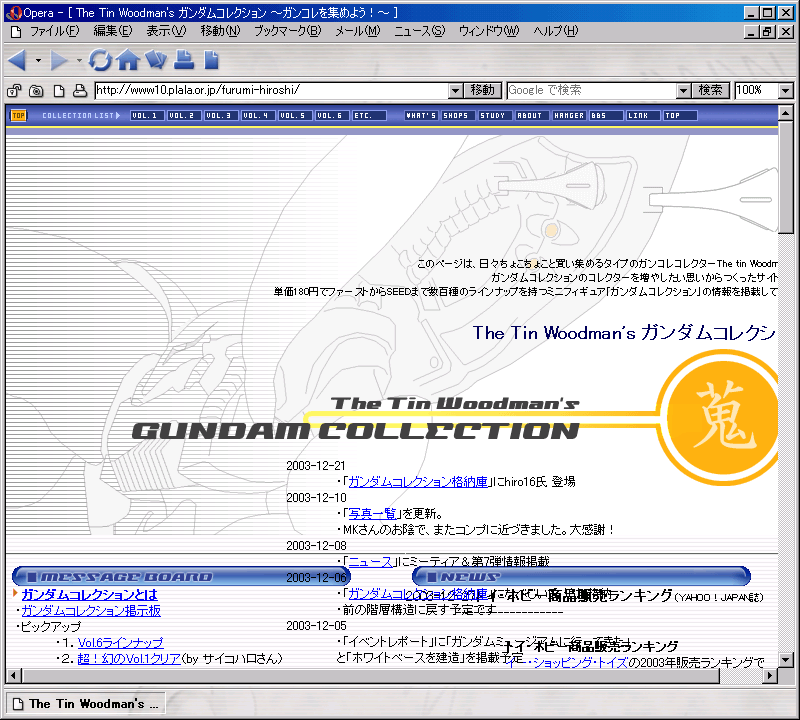The image size is (800, 720).
Task: Open the ヘルプ(H) menu
Action: pos(556,32)
